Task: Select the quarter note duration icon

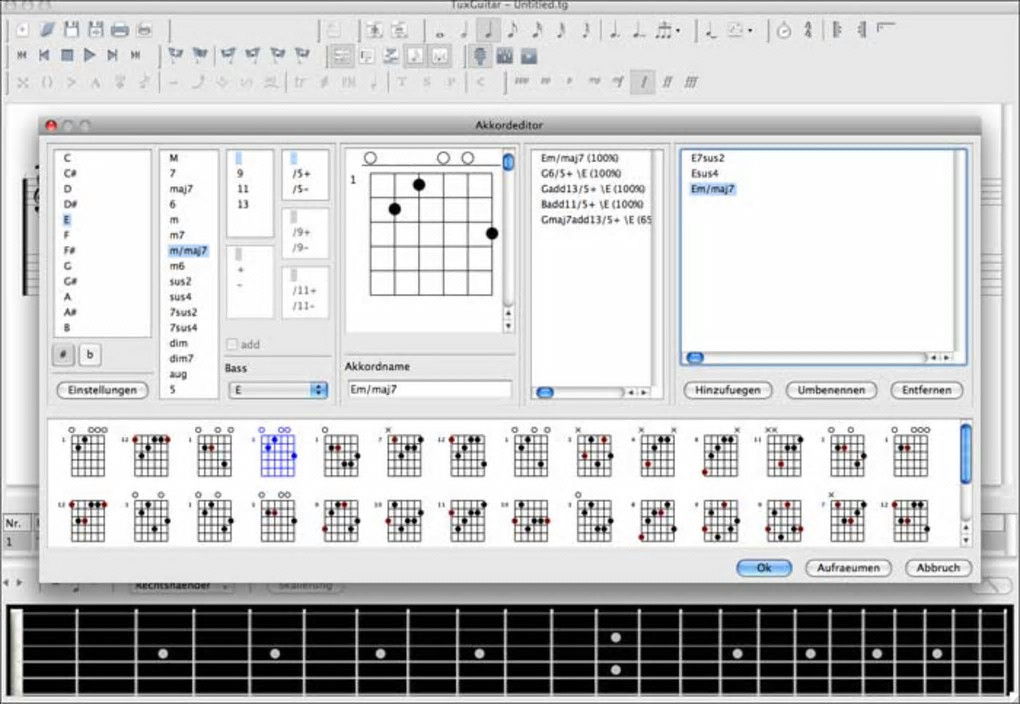Action: [x=487, y=30]
